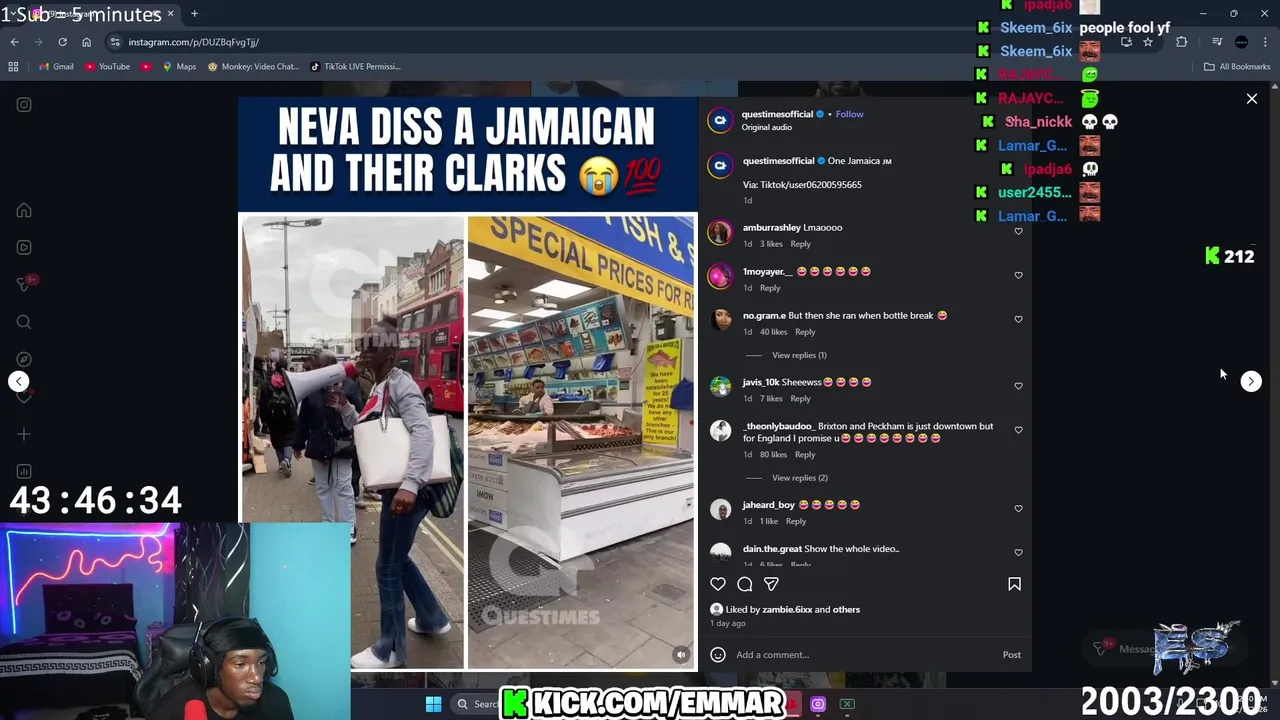This screenshot has height=720, width=1280.
Task: Click the video thumbnail of woman with megaphone
Action: click(x=352, y=442)
